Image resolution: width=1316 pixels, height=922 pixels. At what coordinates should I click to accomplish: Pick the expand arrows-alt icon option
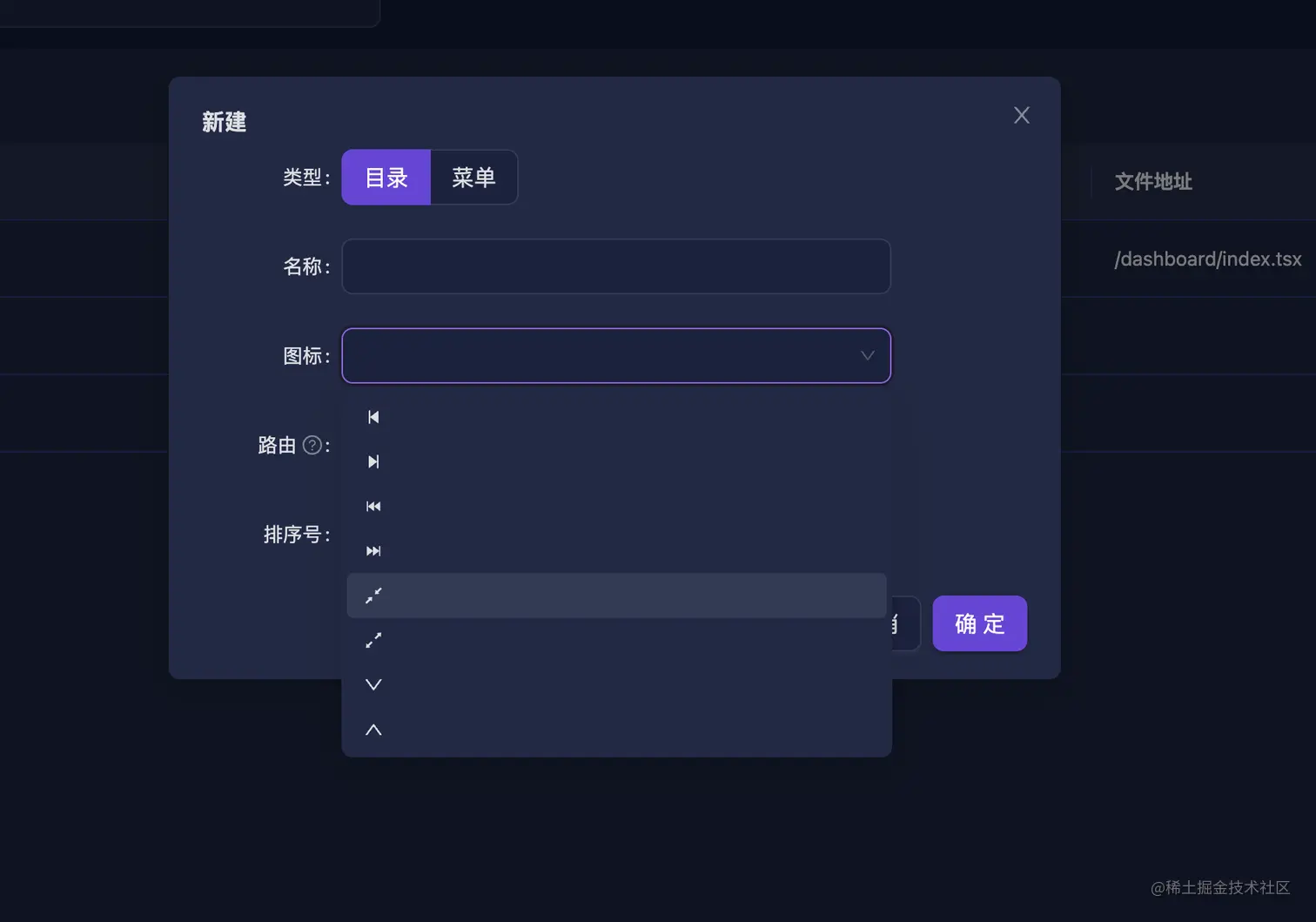tap(616, 640)
